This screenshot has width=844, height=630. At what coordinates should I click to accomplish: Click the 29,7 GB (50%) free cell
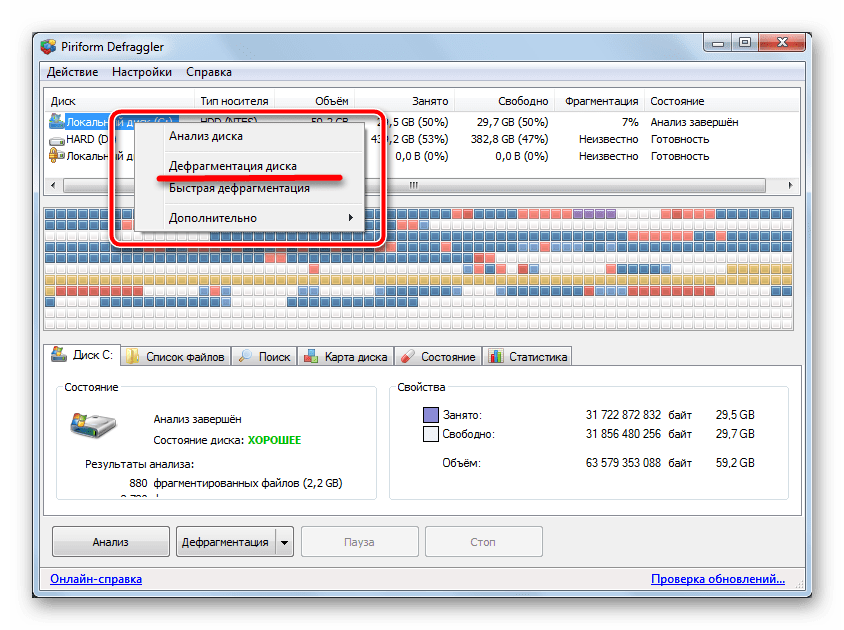(x=512, y=122)
